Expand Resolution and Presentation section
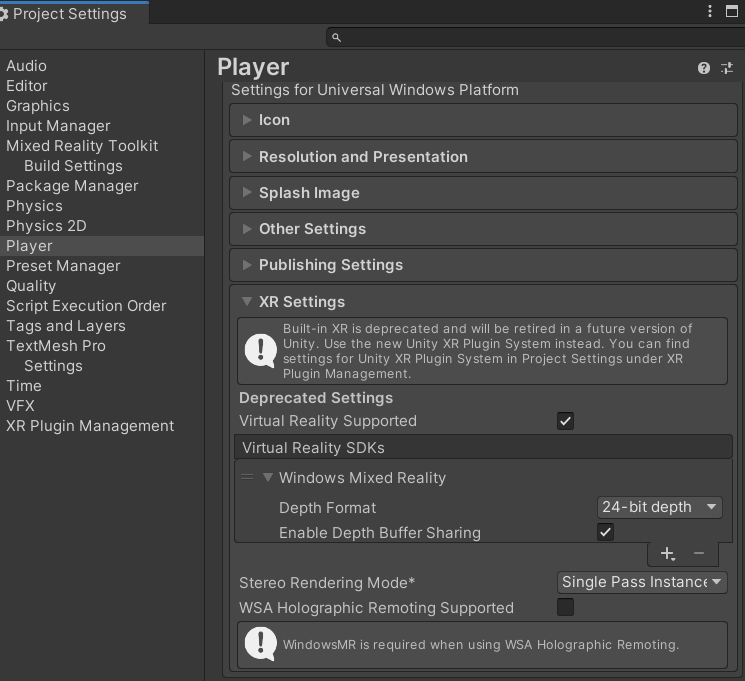This screenshot has height=681, width=745. click(x=483, y=156)
